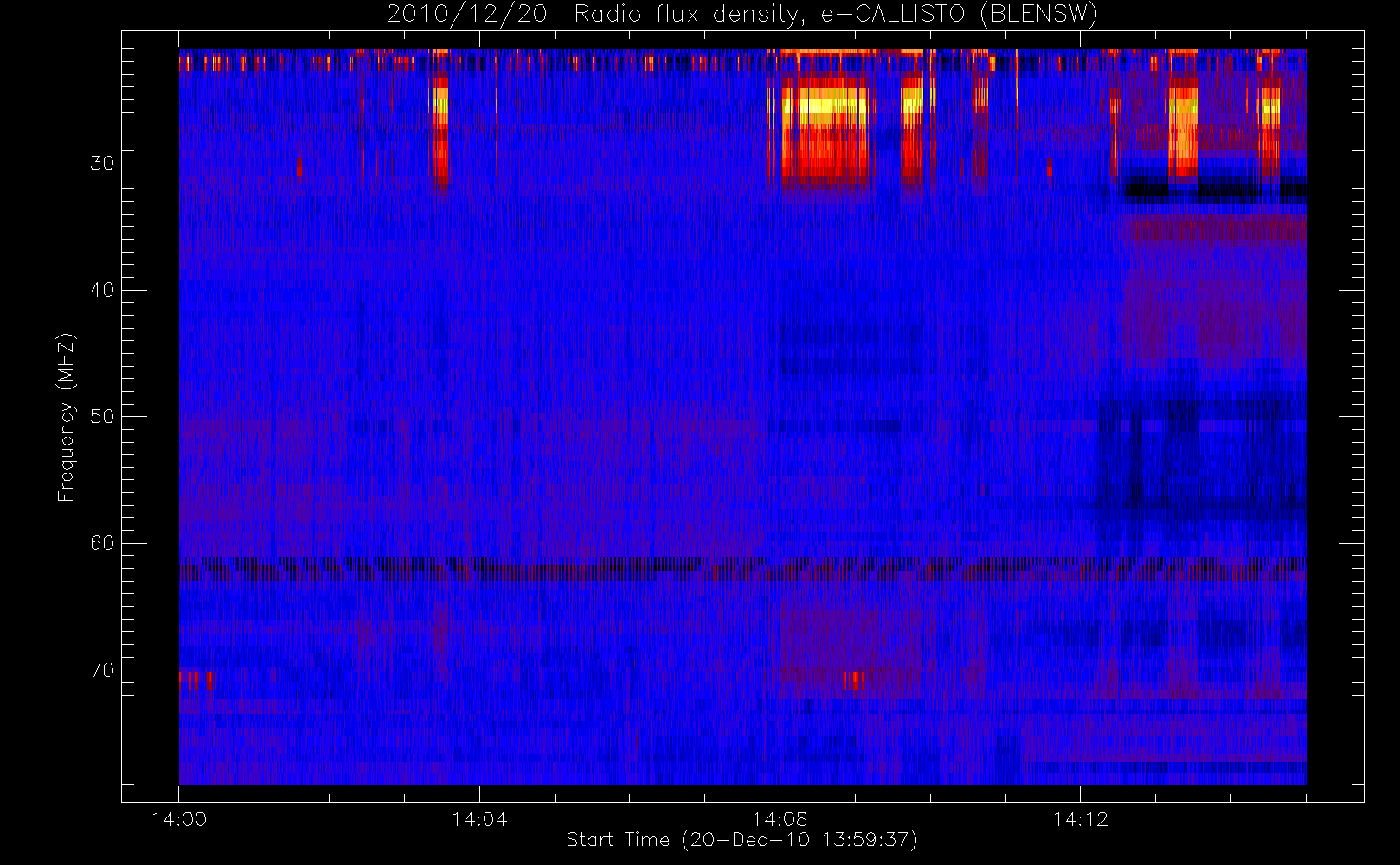This screenshot has height=865, width=1400.
Task: Click the frequency tick label '50'
Action: [102, 416]
